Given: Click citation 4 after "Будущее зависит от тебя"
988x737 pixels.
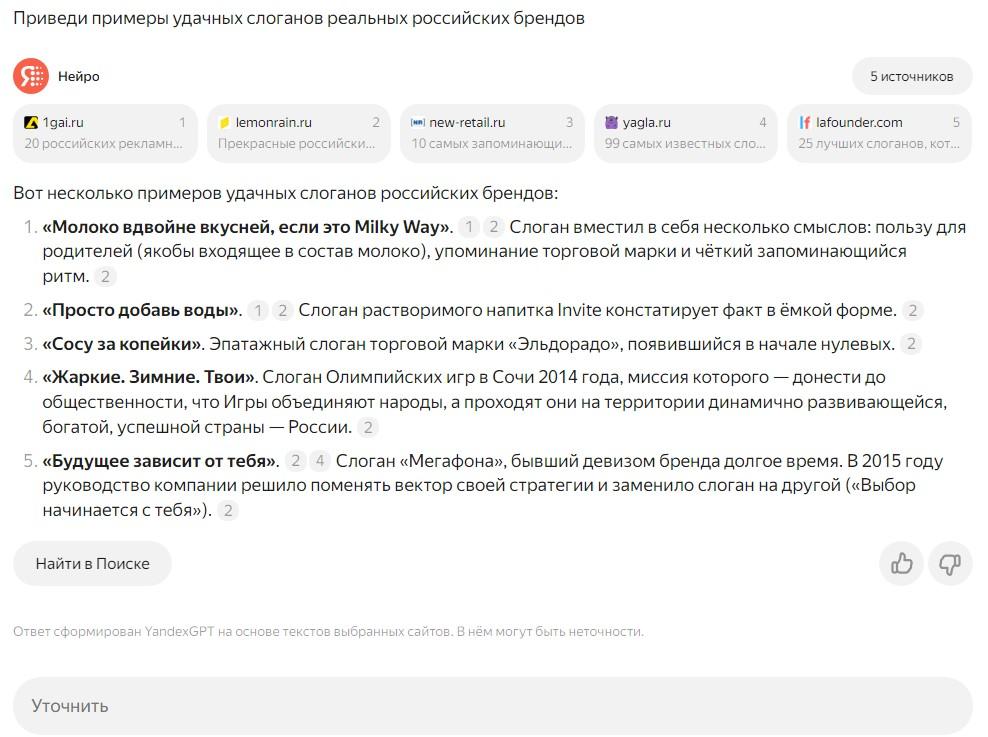Looking at the screenshot, I should point(320,462).
